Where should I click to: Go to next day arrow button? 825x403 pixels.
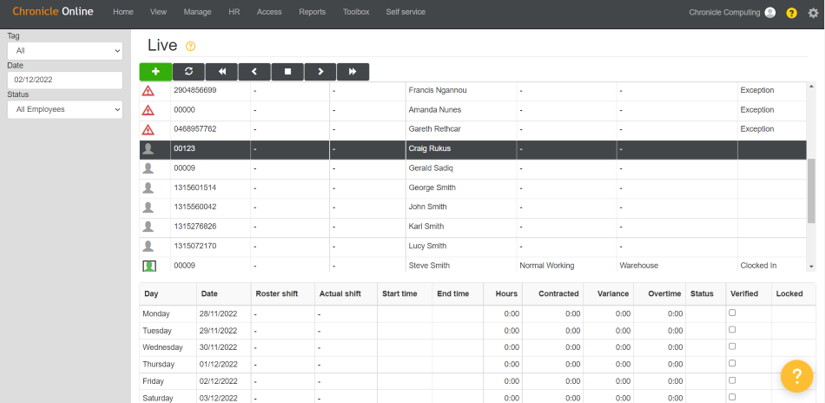320,72
